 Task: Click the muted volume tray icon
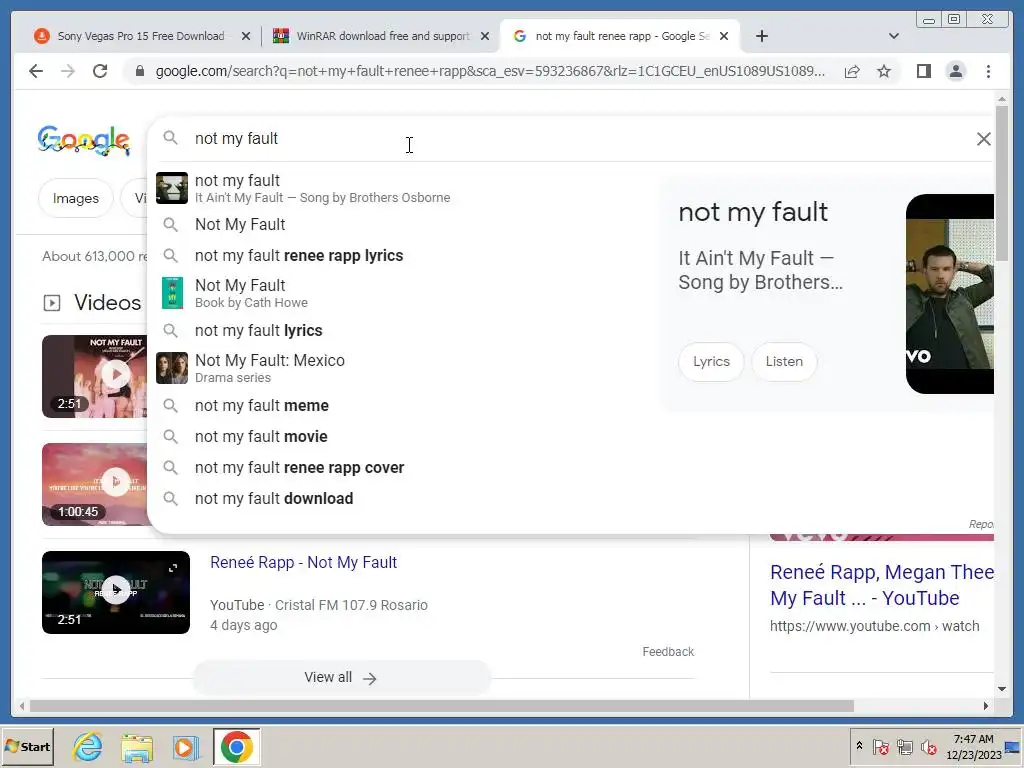928,747
